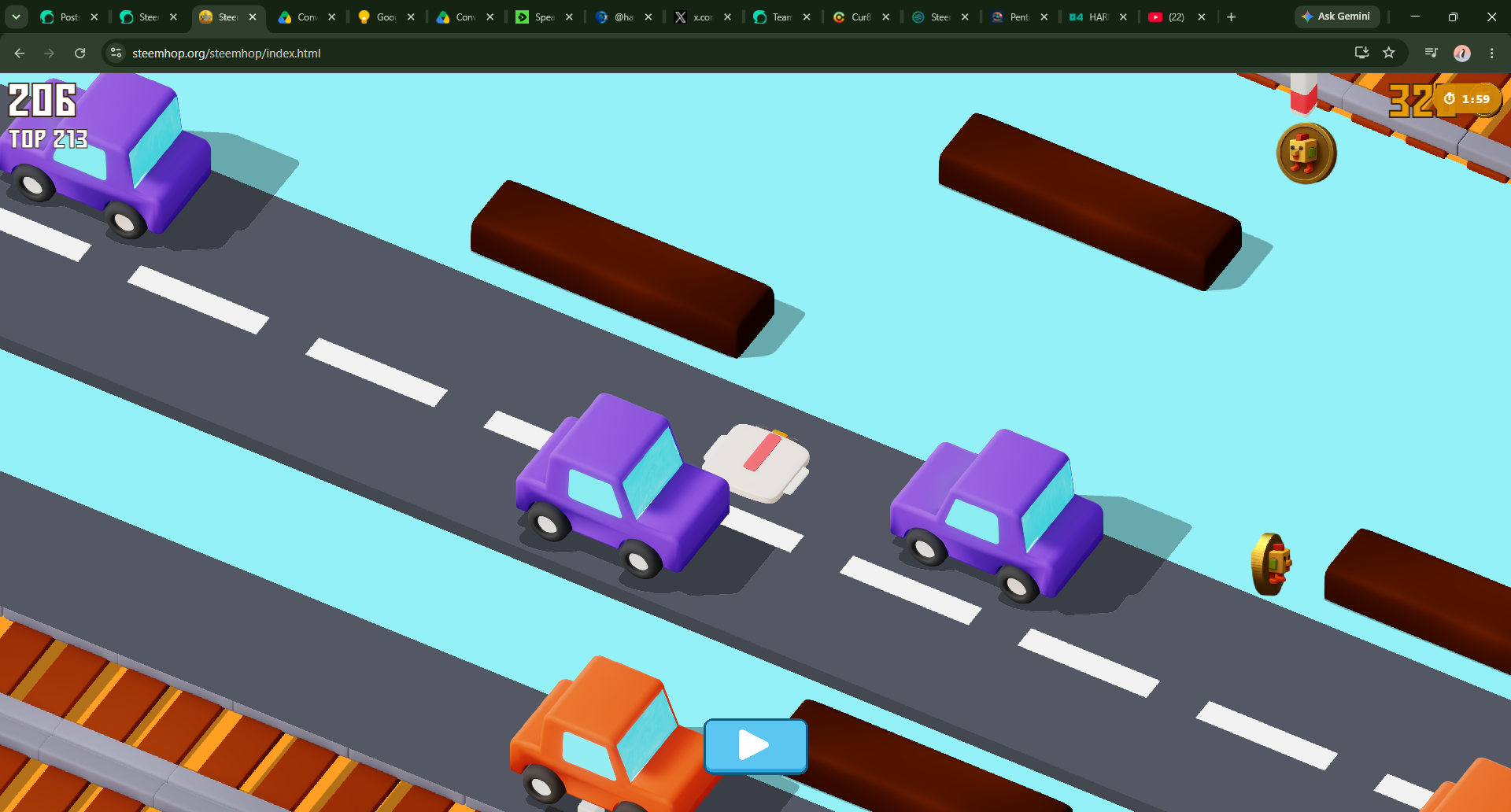1511x812 pixels.
Task: Click the white chicken character on the road
Action: [x=756, y=463]
